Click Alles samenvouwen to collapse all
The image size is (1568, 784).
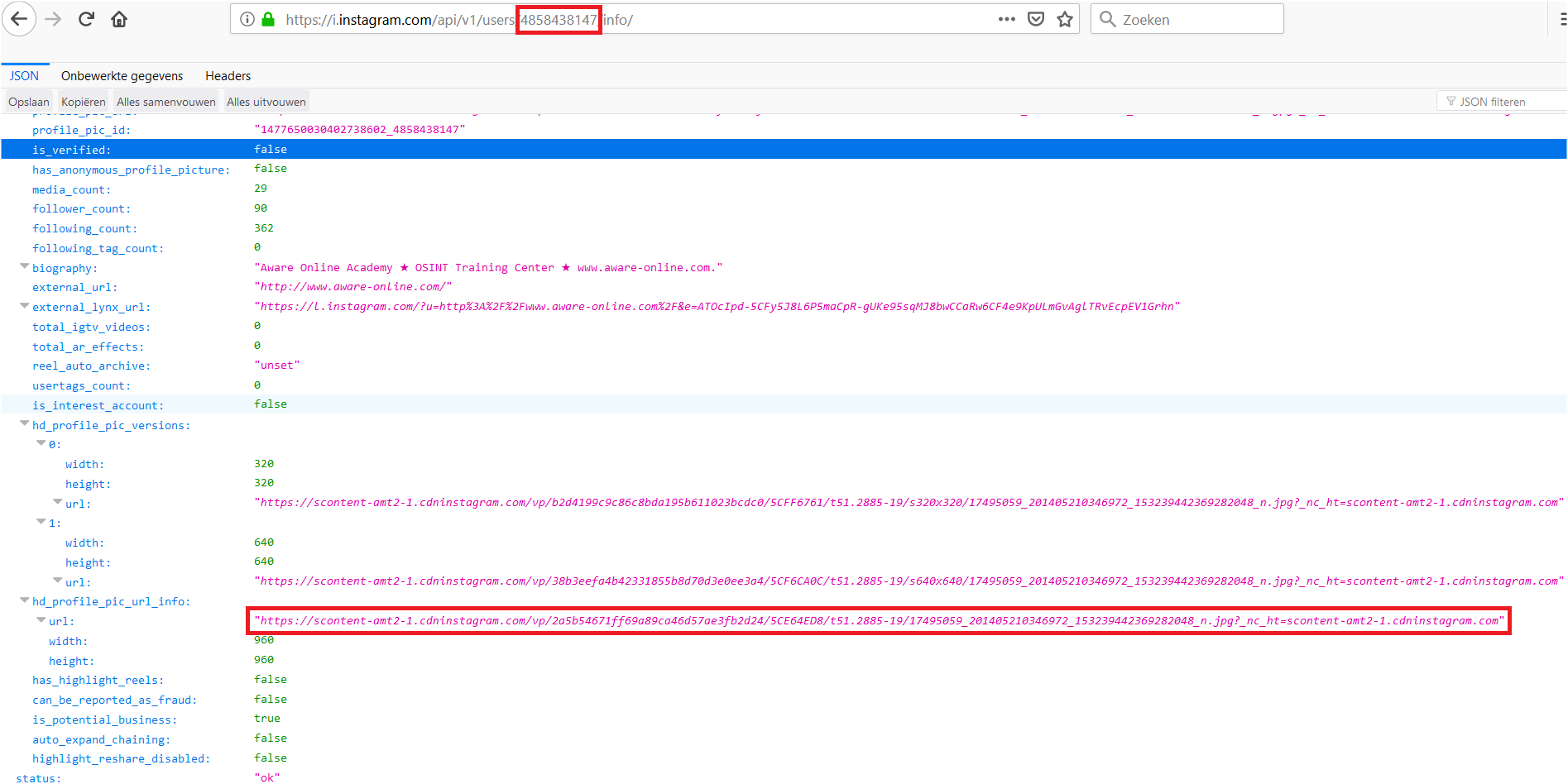(x=165, y=102)
